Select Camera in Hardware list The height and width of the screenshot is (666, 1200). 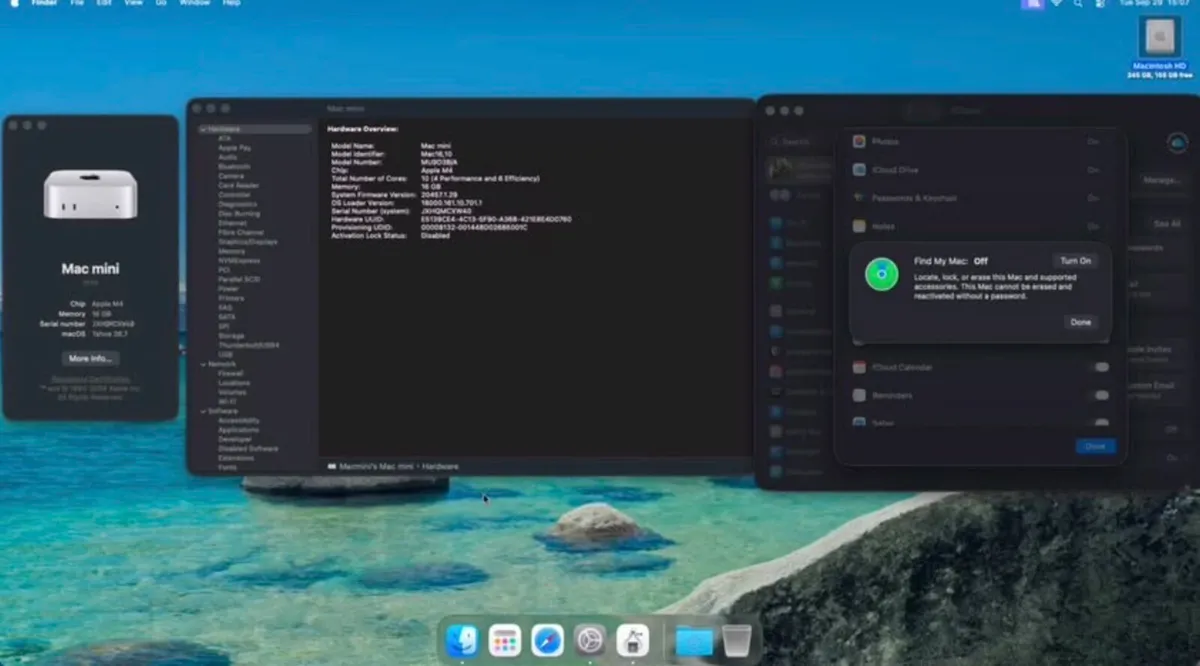(231, 176)
